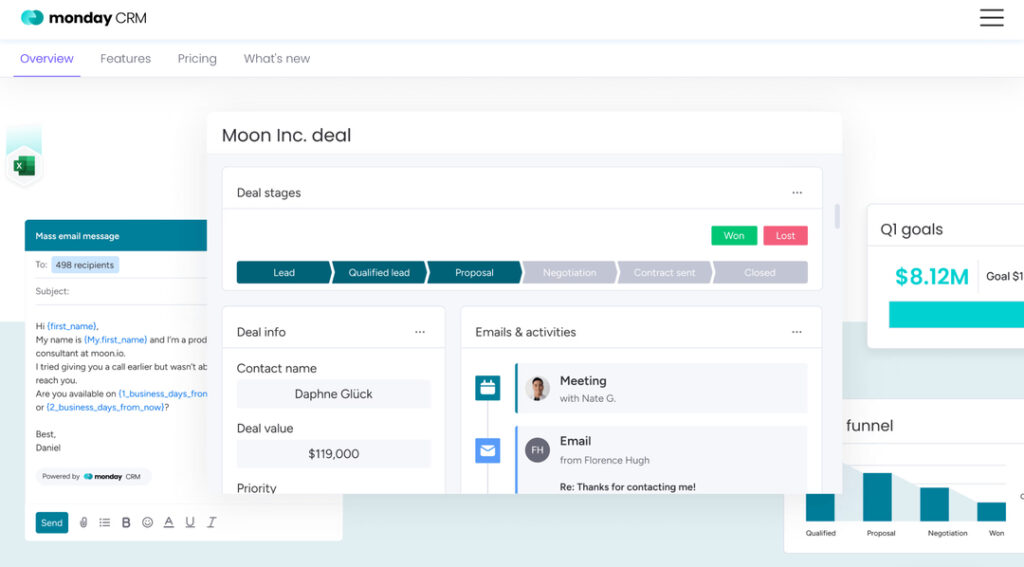The height and width of the screenshot is (567, 1024).
Task: Click the Q1 goals heading
Action: [x=912, y=229]
